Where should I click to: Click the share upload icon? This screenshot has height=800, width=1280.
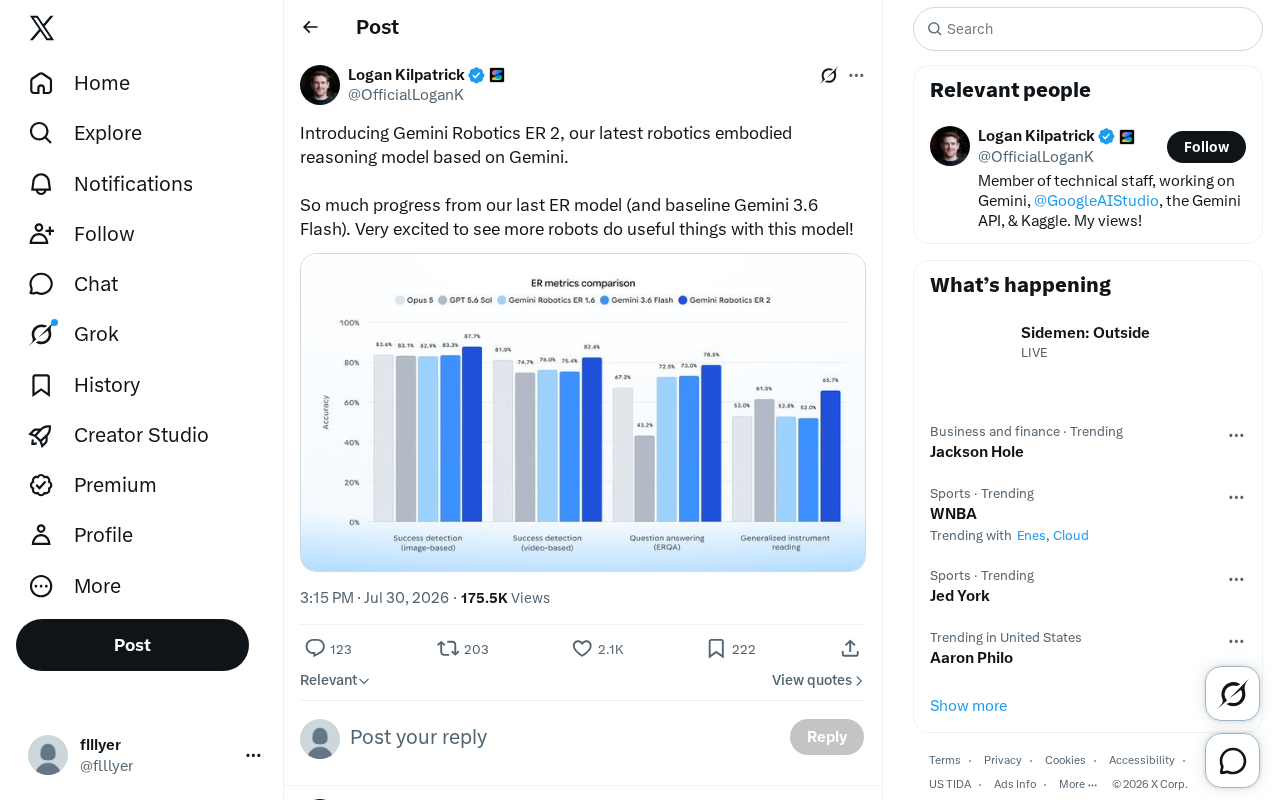tap(850, 648)
